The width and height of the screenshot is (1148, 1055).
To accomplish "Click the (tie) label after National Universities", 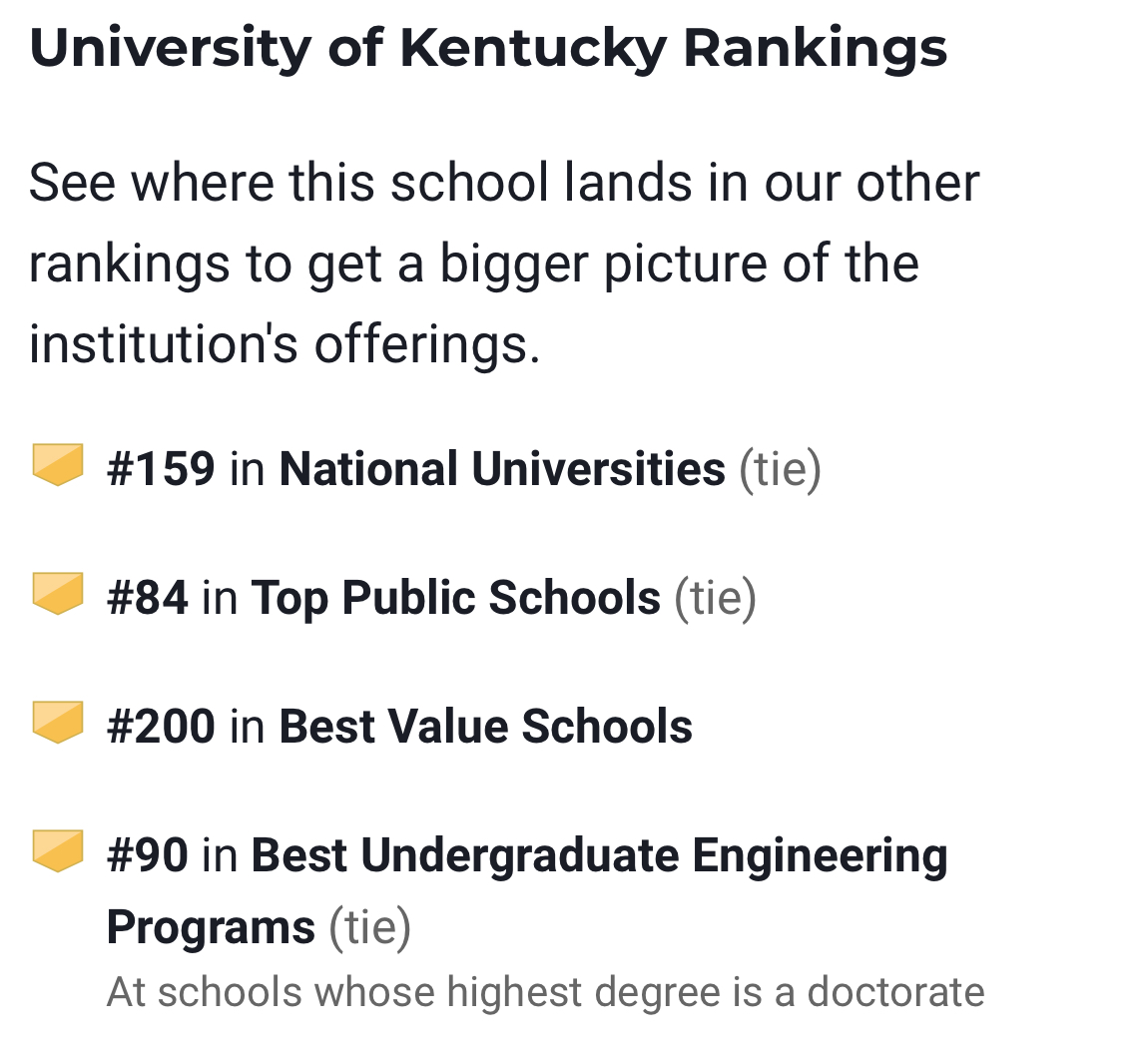I will tap(780, 469).
